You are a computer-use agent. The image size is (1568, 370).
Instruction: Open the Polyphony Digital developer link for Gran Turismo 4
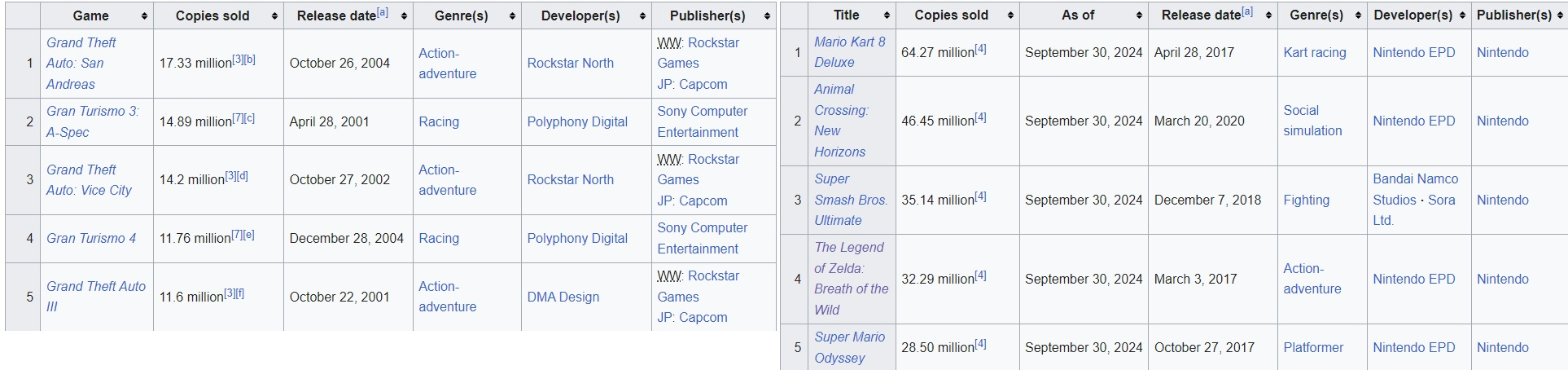(x=577, y=238)
